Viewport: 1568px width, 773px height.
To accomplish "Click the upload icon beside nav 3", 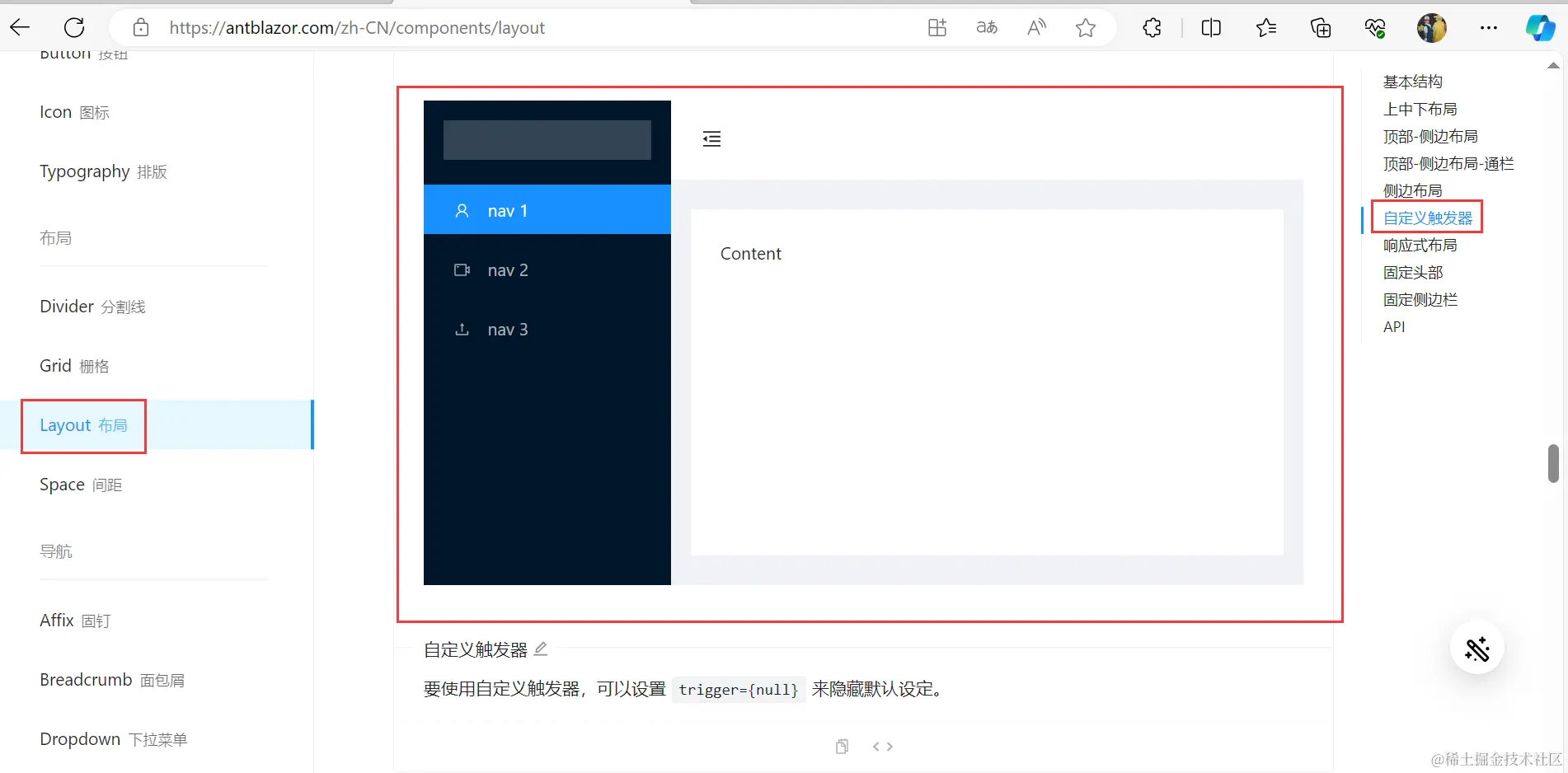I will 462,330.
